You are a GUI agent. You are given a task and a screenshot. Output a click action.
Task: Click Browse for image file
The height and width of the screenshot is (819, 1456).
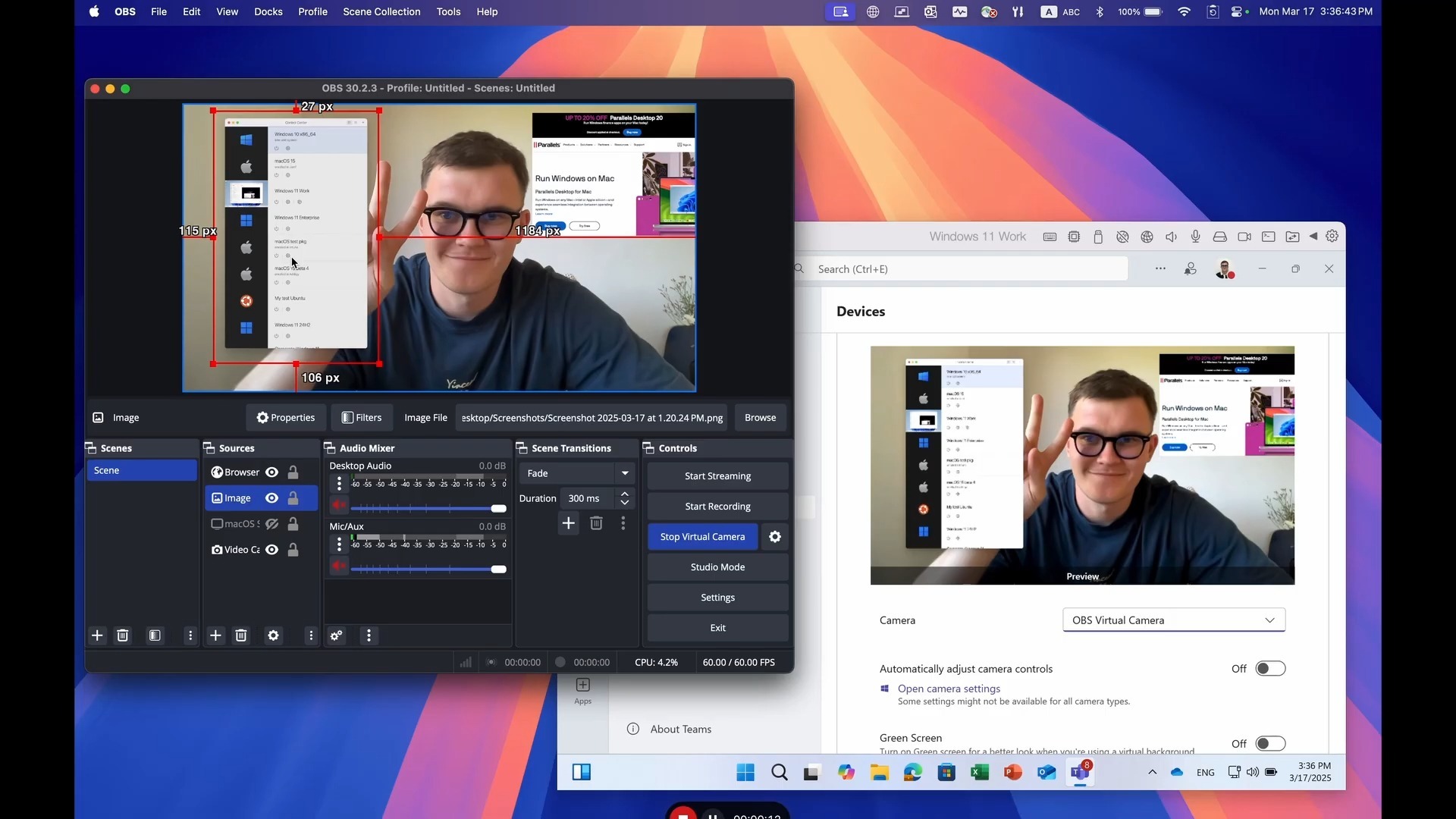760,418
